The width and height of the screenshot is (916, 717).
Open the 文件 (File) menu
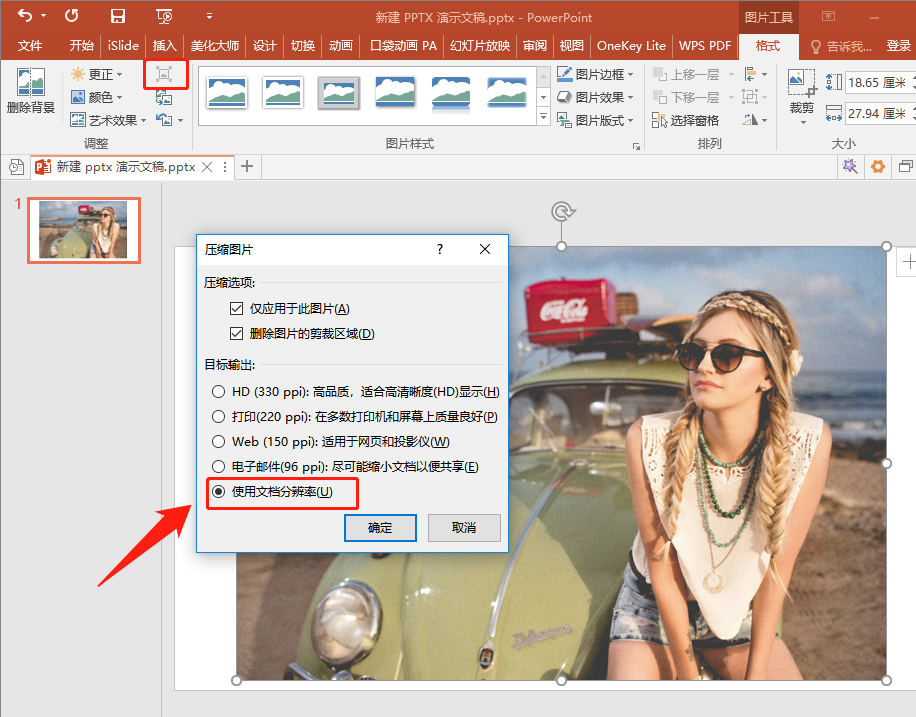coord(30,46)
